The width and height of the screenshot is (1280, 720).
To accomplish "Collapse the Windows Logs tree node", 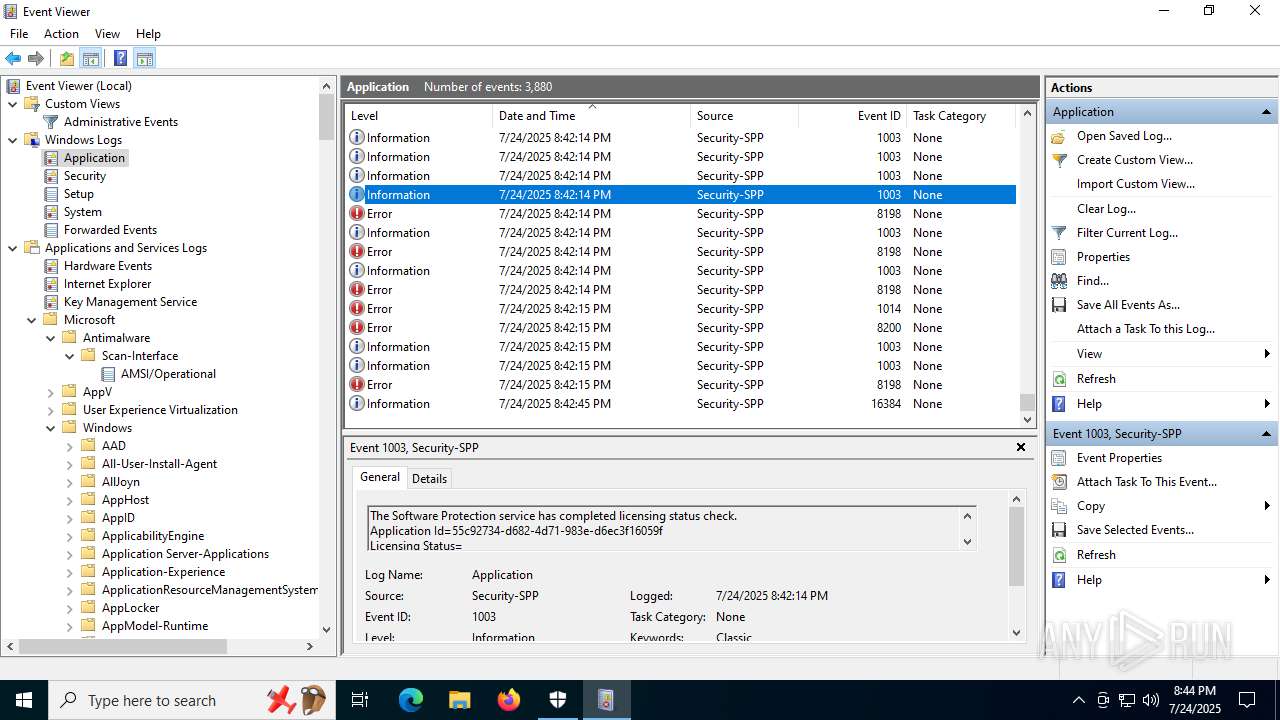I will click(13, 140).
